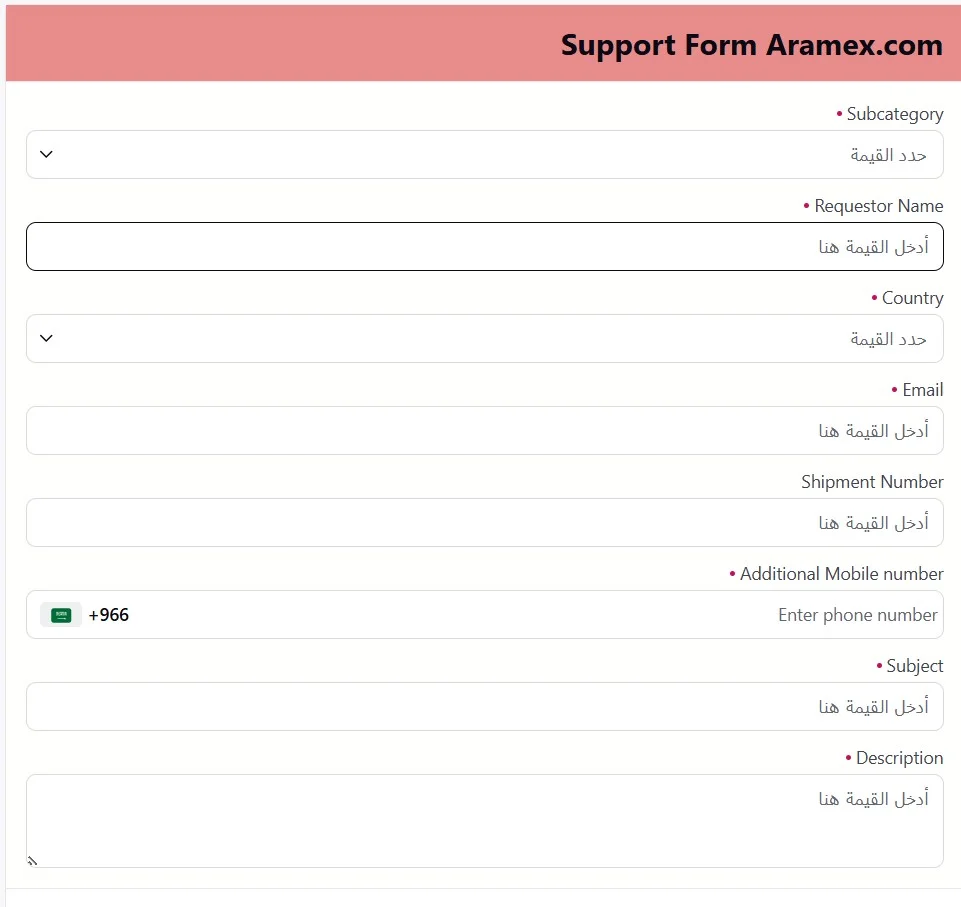Click the Requestor Name label
The width and height of the screenshot is (961, 907).
pyautogui.click(x=878, y=206)
